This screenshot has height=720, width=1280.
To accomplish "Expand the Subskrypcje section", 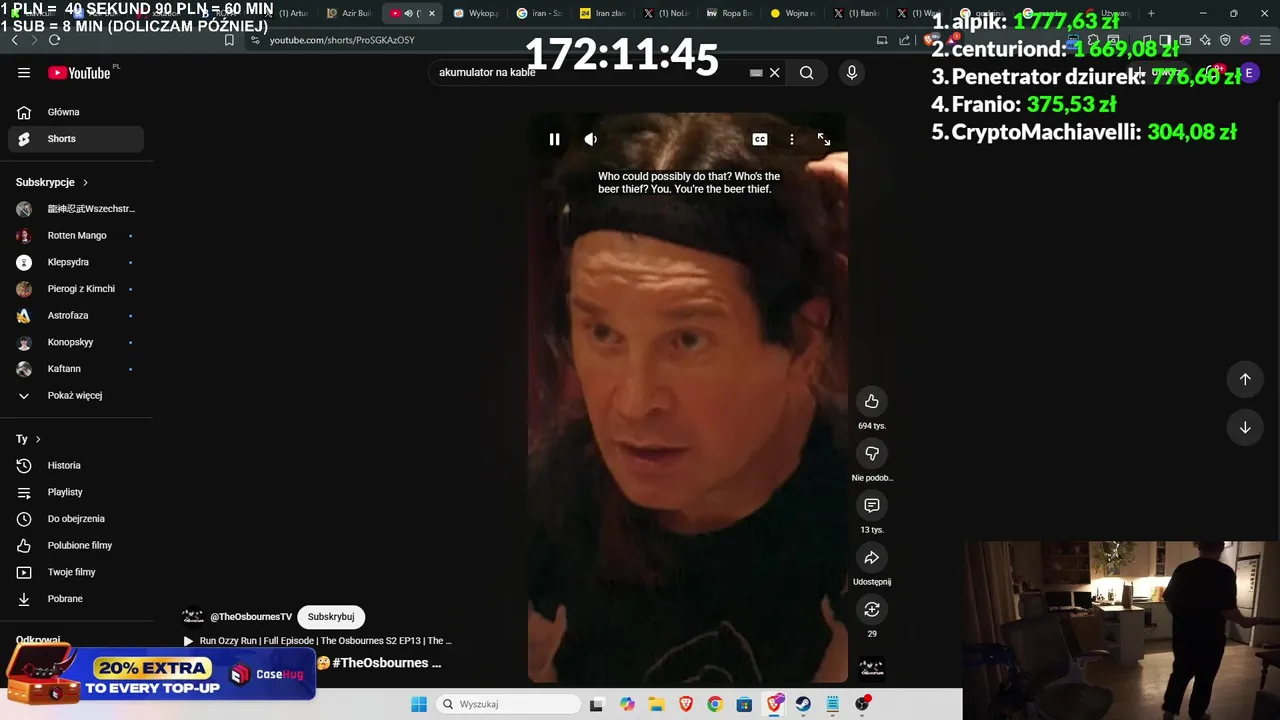I will pos(52,182).
